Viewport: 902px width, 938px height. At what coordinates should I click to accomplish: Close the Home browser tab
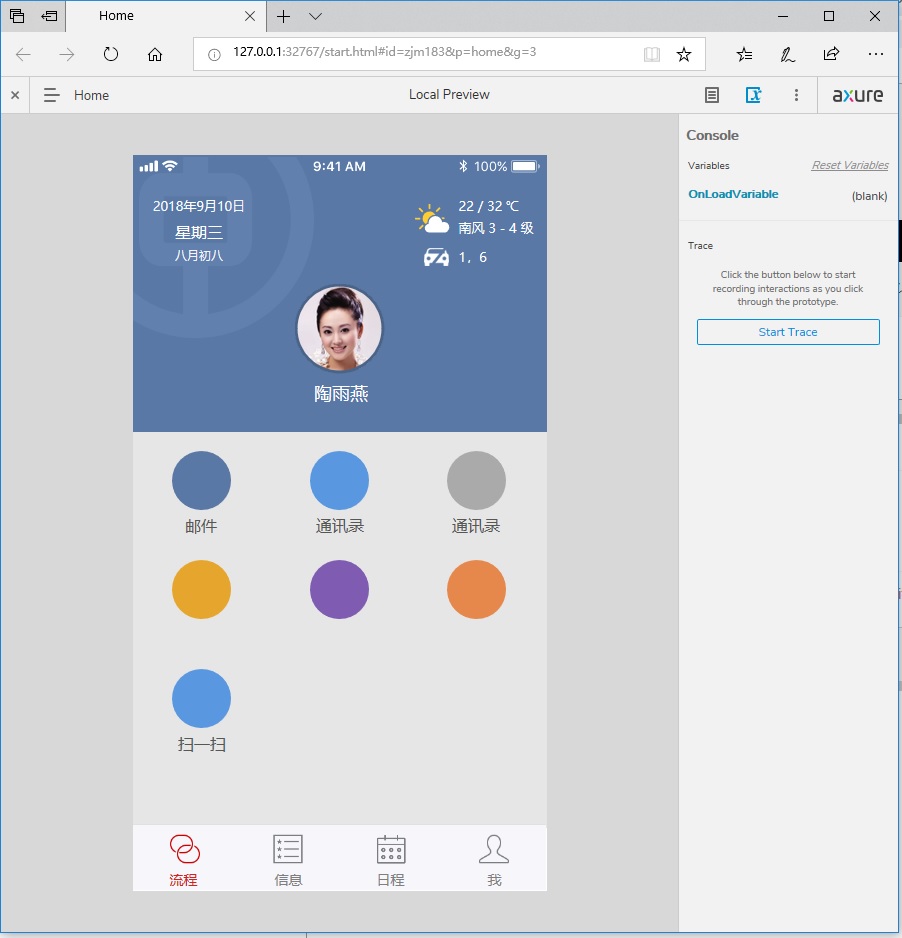coord(250,16)
